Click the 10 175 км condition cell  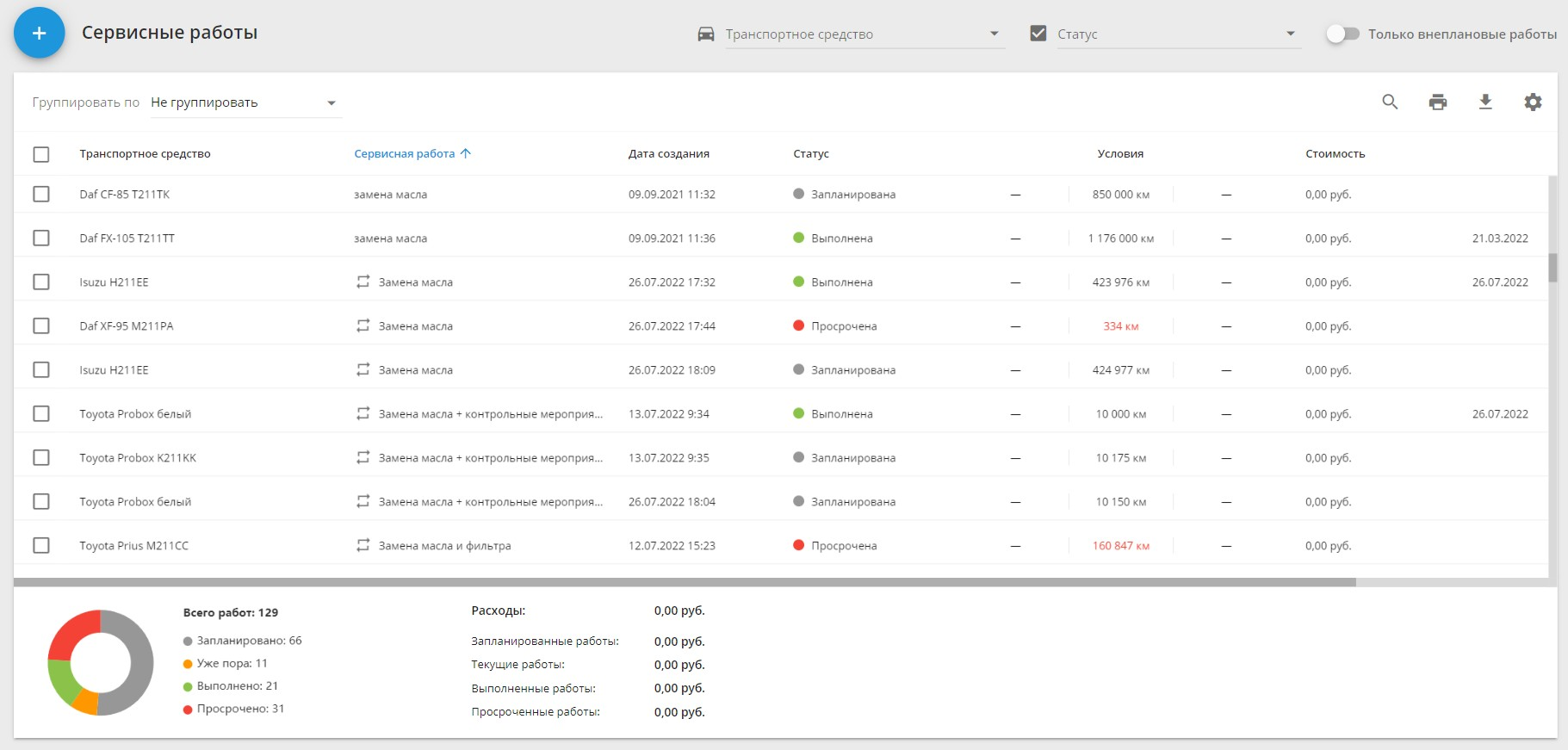[x=1120, y=457]
